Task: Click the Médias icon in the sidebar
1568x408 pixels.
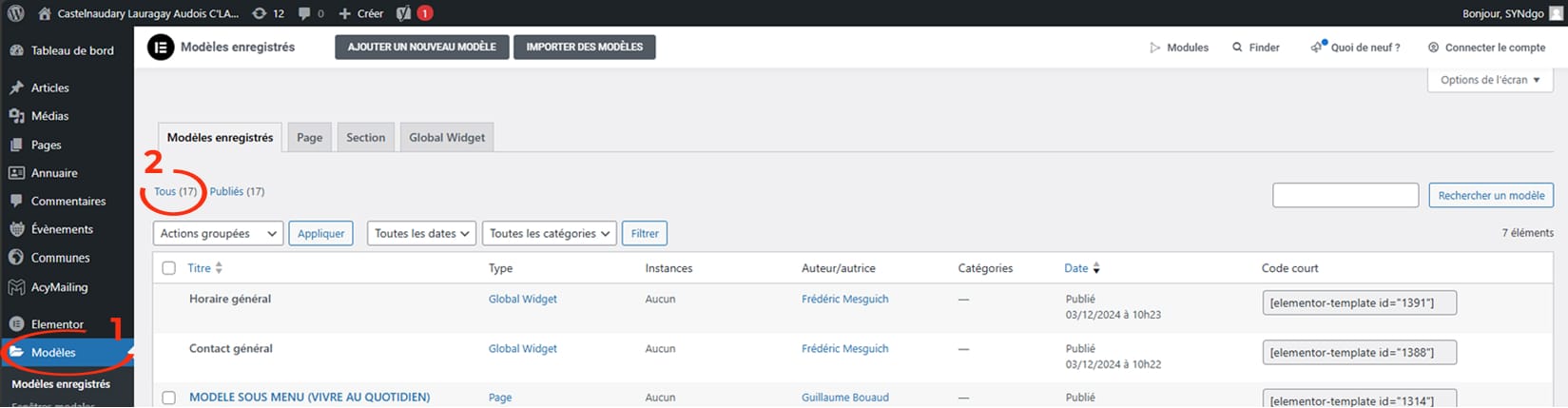Action: 16,116
